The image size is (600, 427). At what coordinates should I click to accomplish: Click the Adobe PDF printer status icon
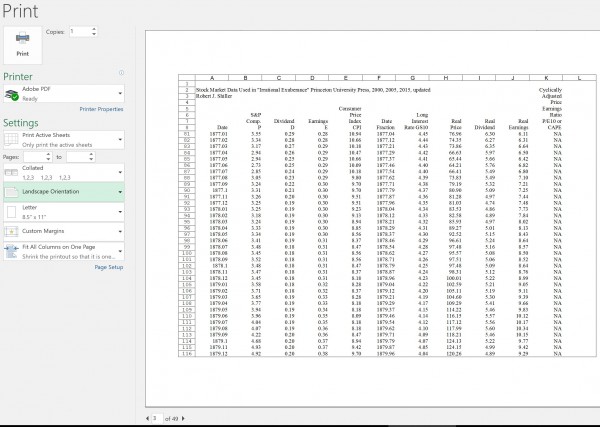tap(13, 94)
